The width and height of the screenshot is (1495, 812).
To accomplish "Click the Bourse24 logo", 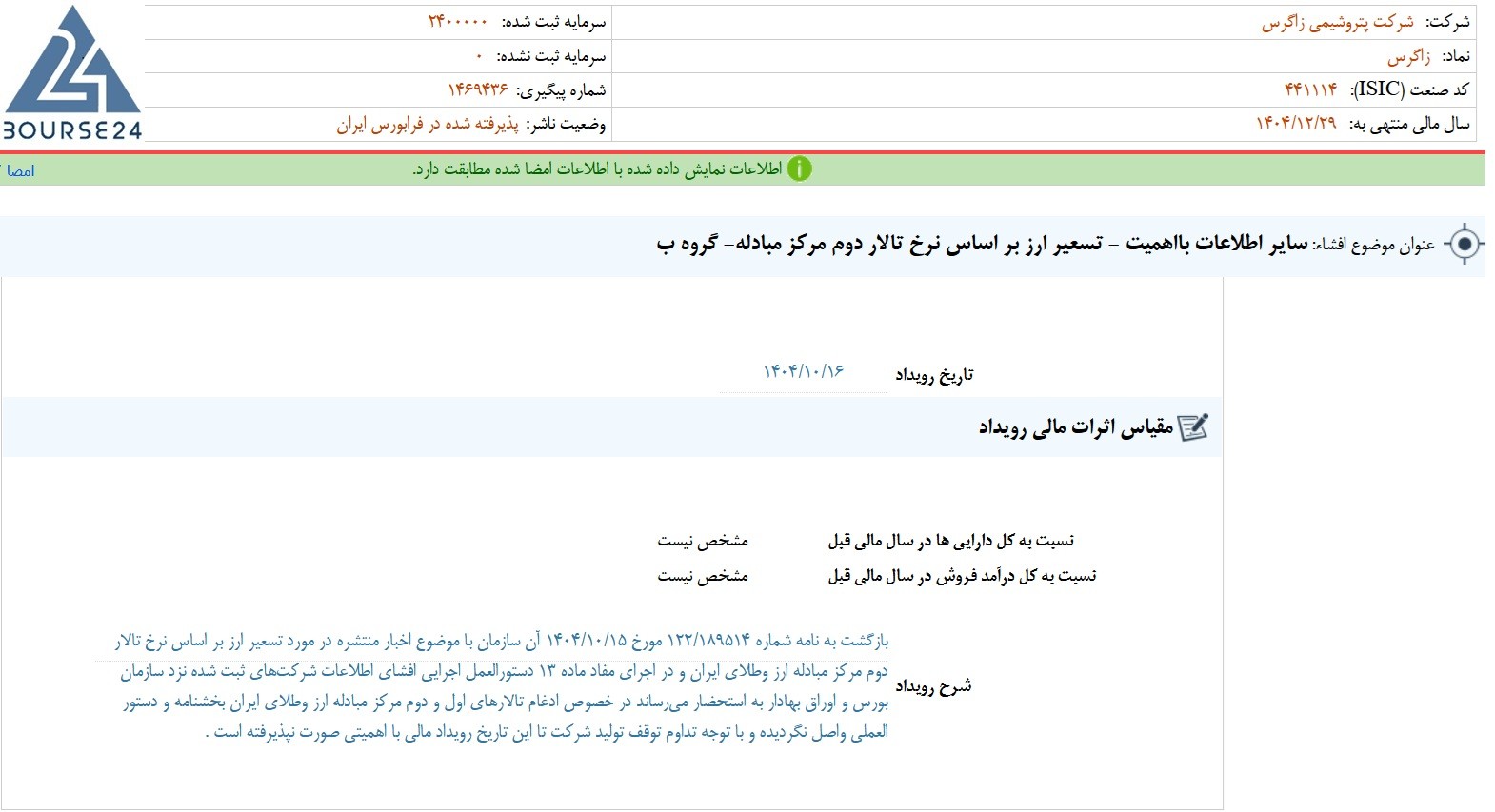I will (x=72, y=73).
